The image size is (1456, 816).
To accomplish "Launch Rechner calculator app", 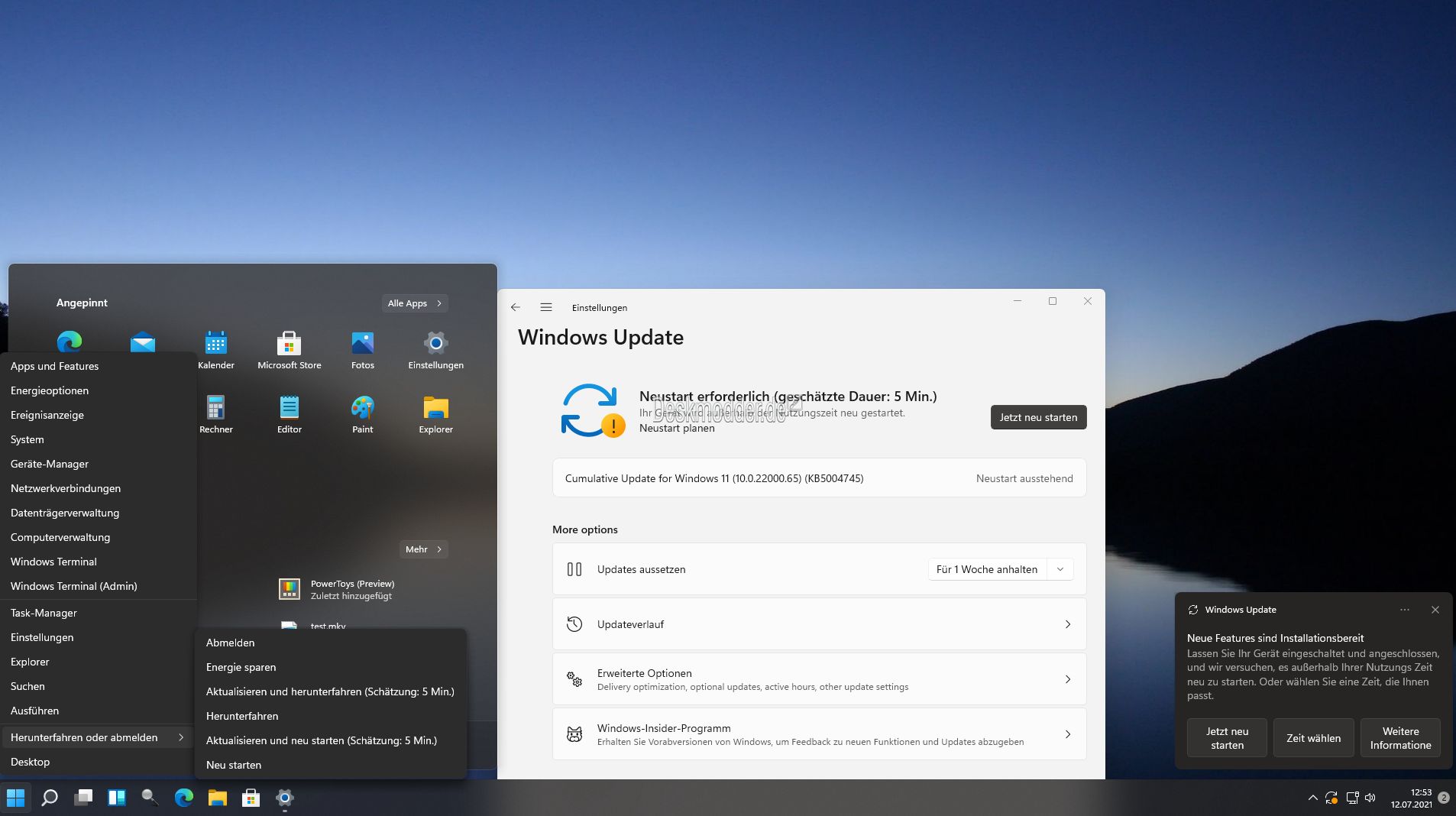I will (x=216, y=415).
